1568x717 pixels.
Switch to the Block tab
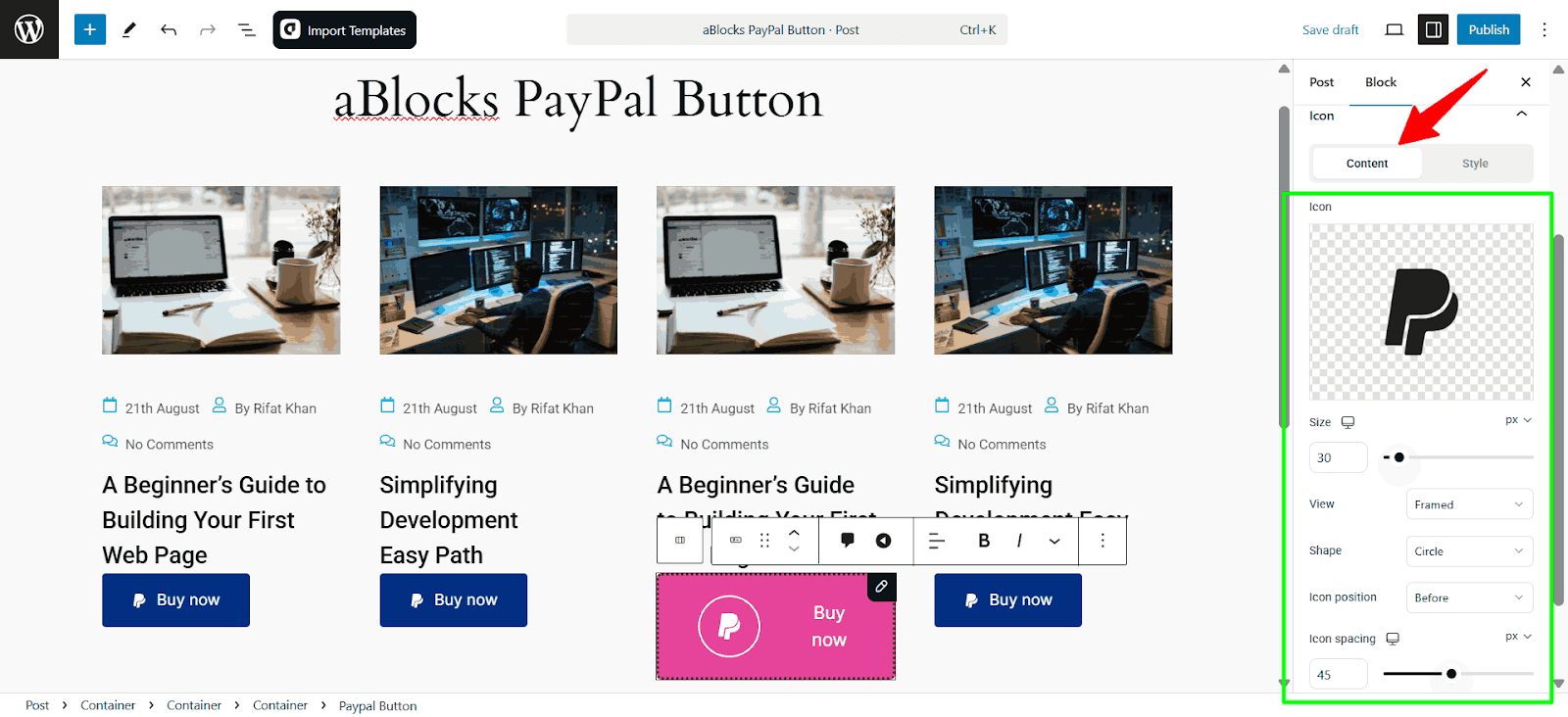(1381, 82)
